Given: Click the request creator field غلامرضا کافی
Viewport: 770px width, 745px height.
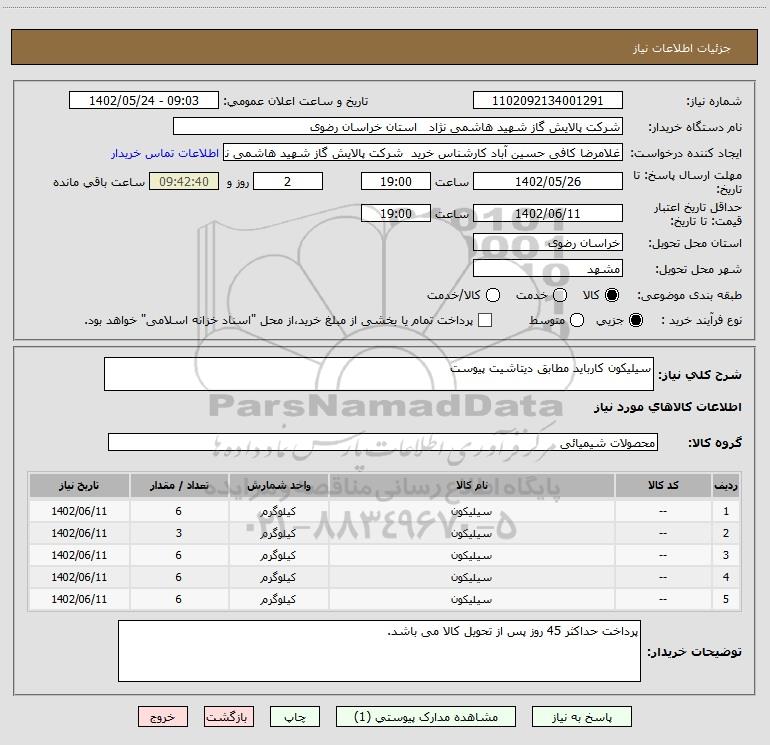Looking at the screenshot, I should [x=423, y=152].
